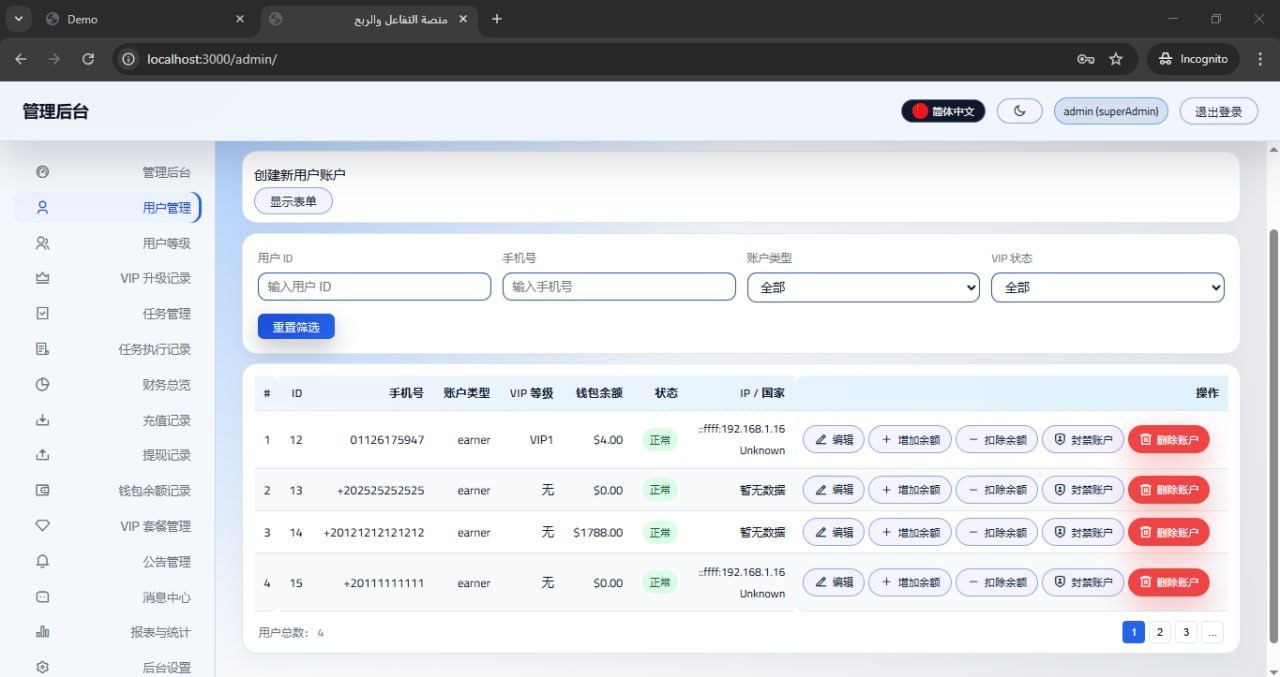Switch language using the 简体中文 button

[943, 111]
